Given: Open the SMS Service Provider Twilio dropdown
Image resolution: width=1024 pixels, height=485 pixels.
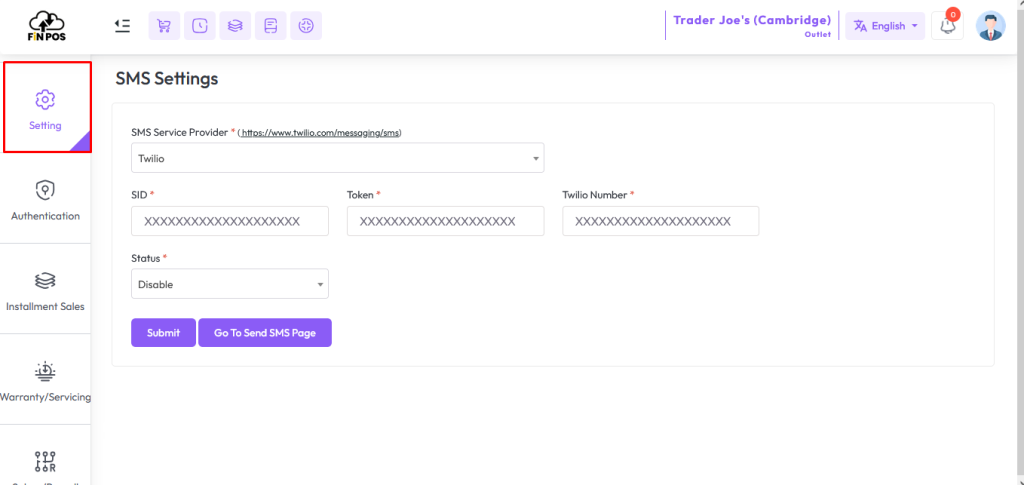Looking at the screenshot, I should point(338,158).
